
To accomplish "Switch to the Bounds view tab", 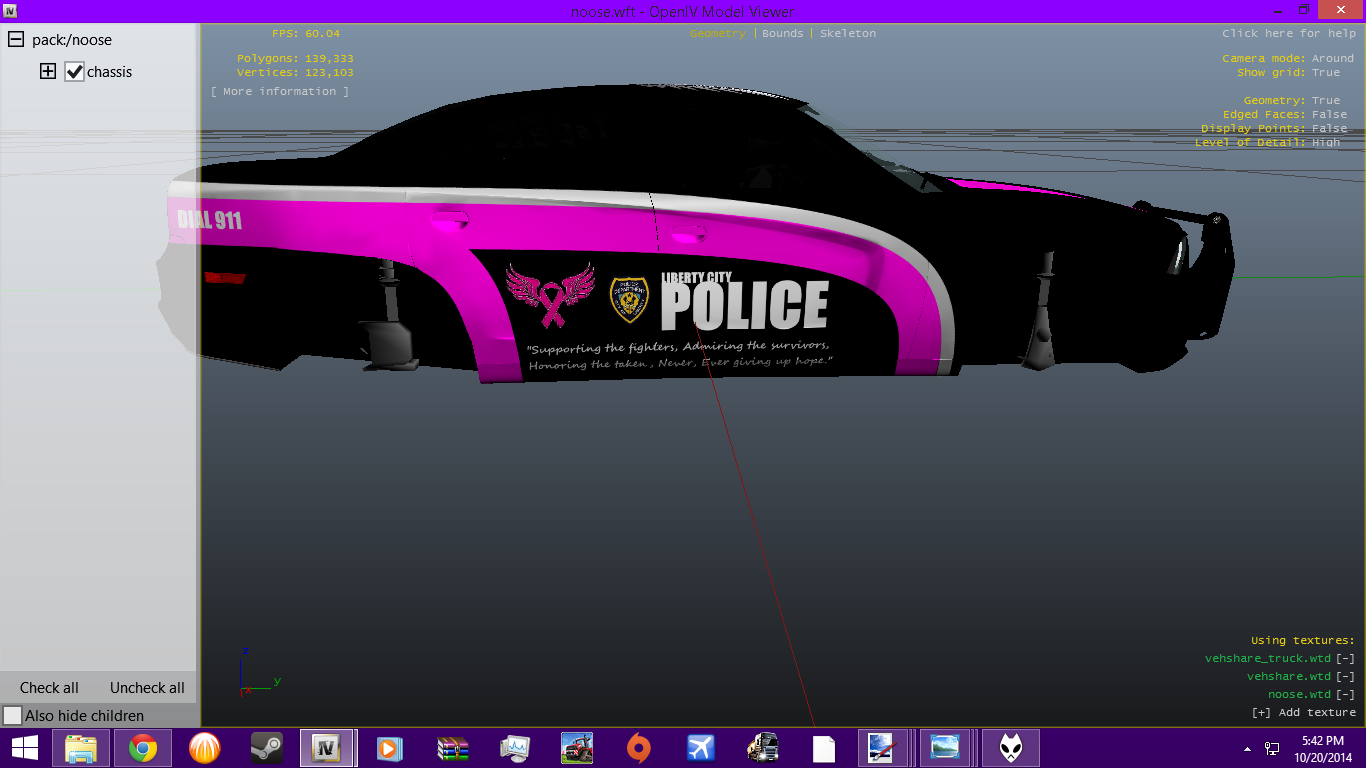I will [x=782, y=34].
